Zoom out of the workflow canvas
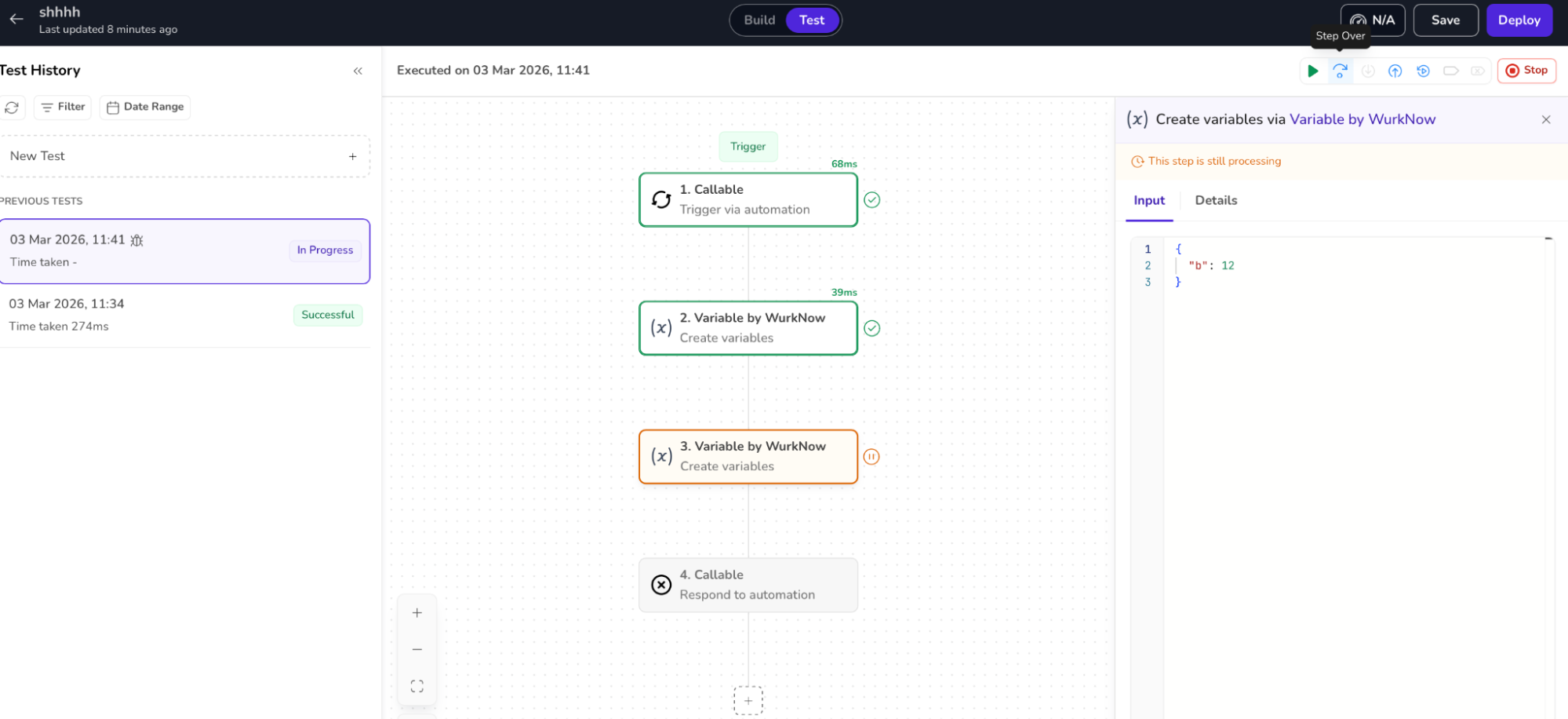The image size is (1568, 719). 417,649
